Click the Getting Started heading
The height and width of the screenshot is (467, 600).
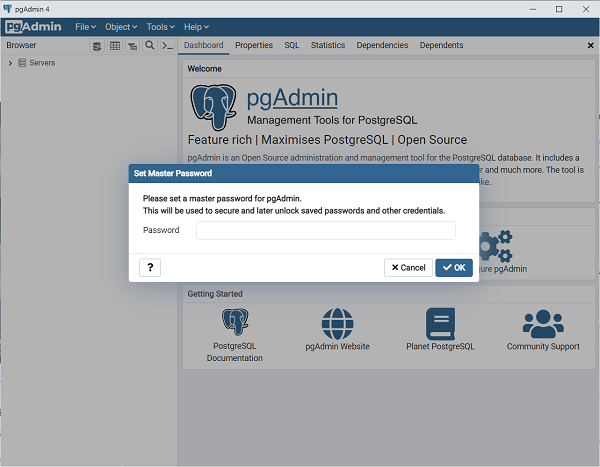click(x=215, y=294)
